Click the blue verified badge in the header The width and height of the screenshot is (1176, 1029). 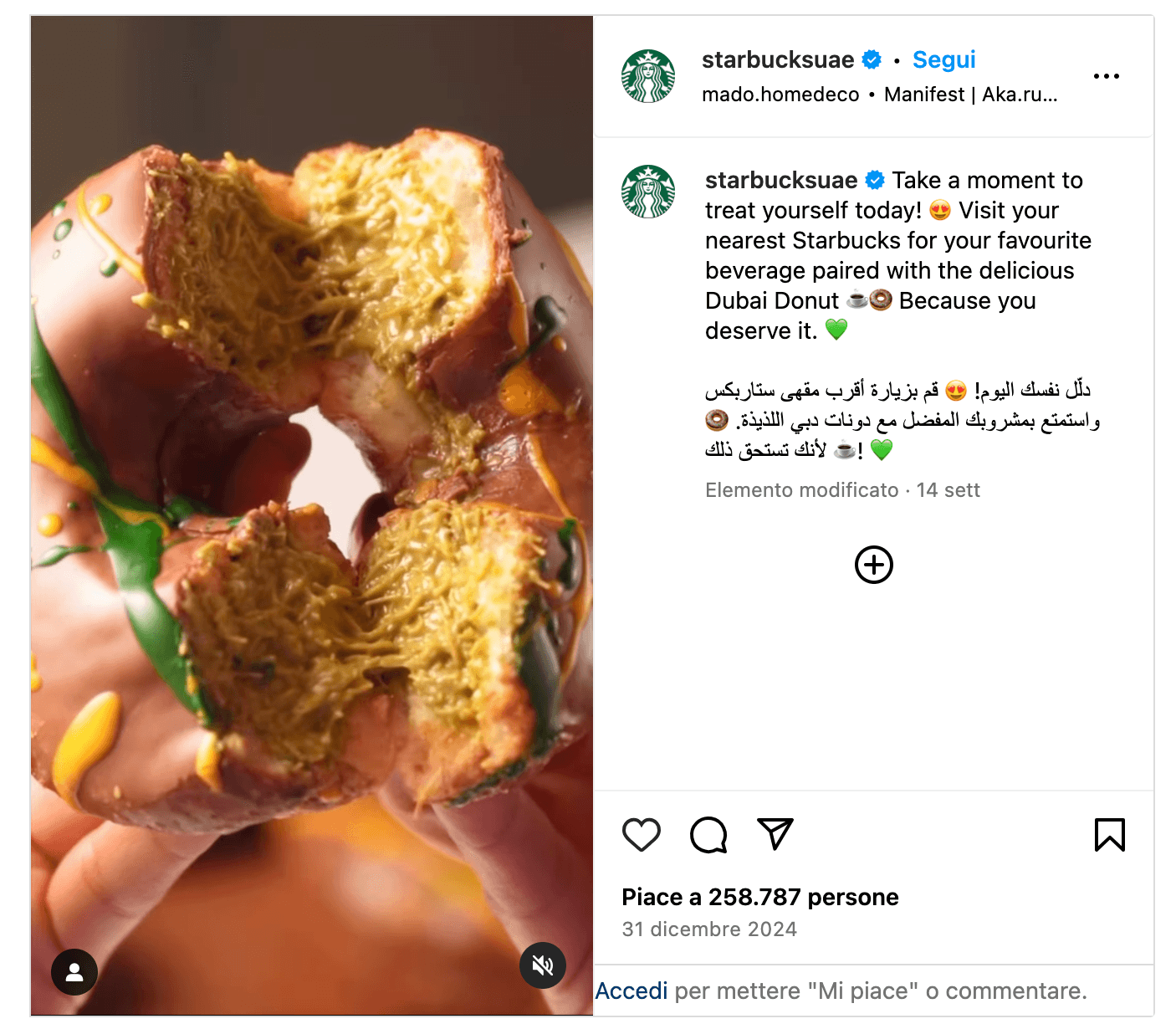[x=872, y=60]
